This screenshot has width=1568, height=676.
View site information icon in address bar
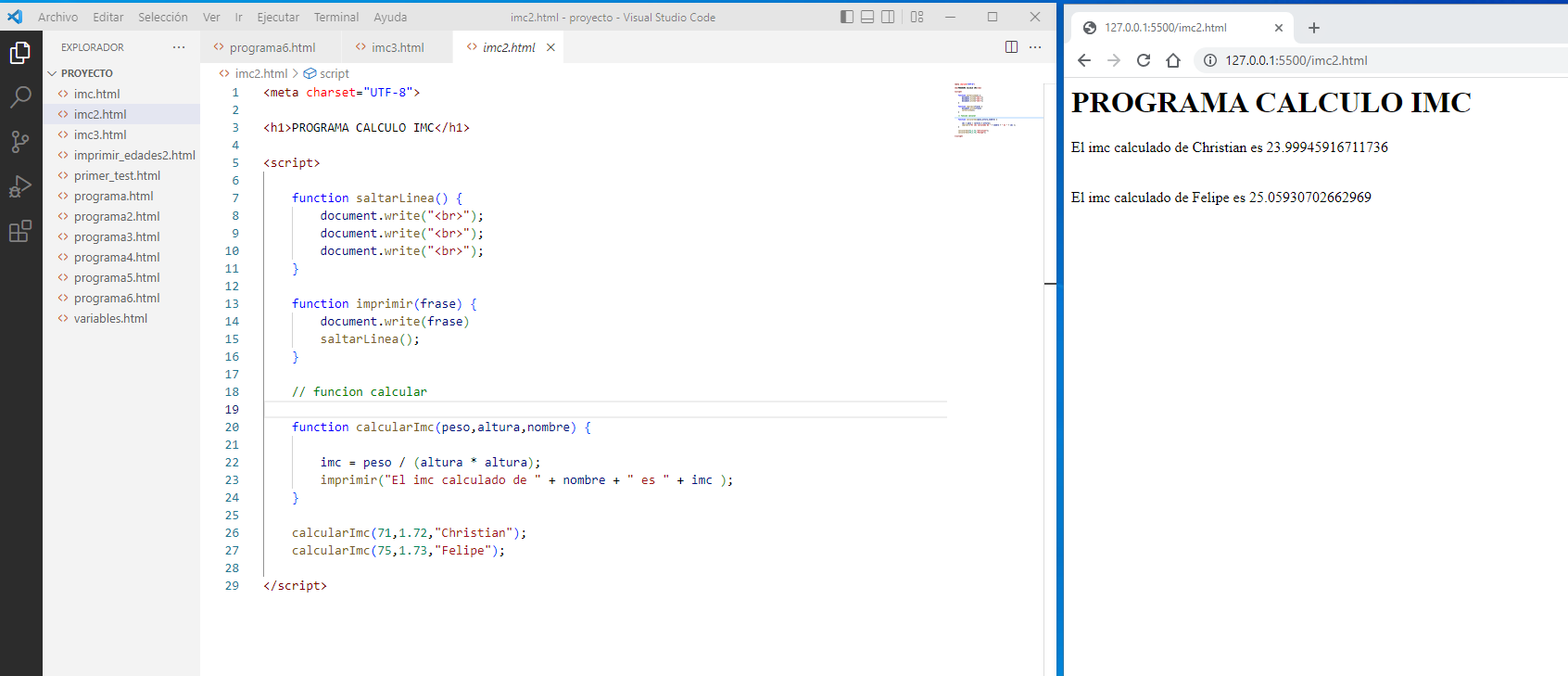coord(1210,60)
